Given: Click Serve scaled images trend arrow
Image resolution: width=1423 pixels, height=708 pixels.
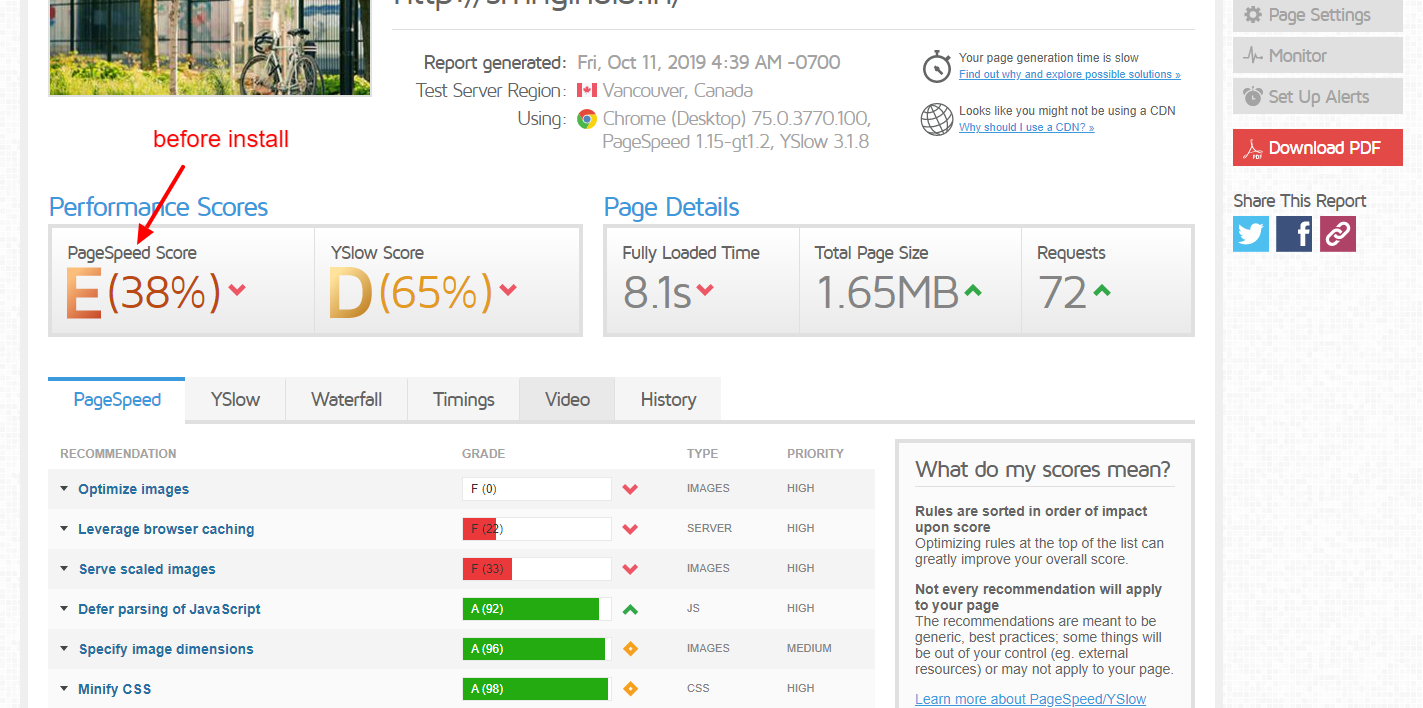Looking at the screenshot, I should point(630,569).
